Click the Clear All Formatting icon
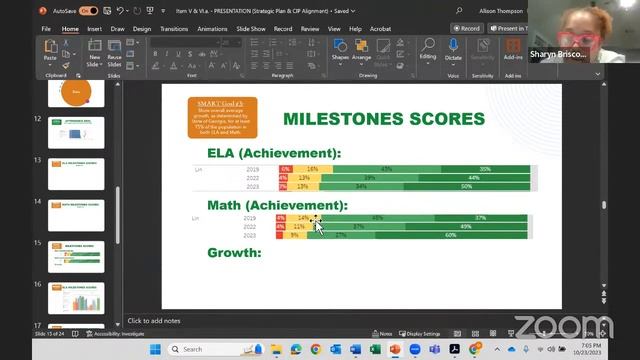The image size is (640, 360). [236, 66]
